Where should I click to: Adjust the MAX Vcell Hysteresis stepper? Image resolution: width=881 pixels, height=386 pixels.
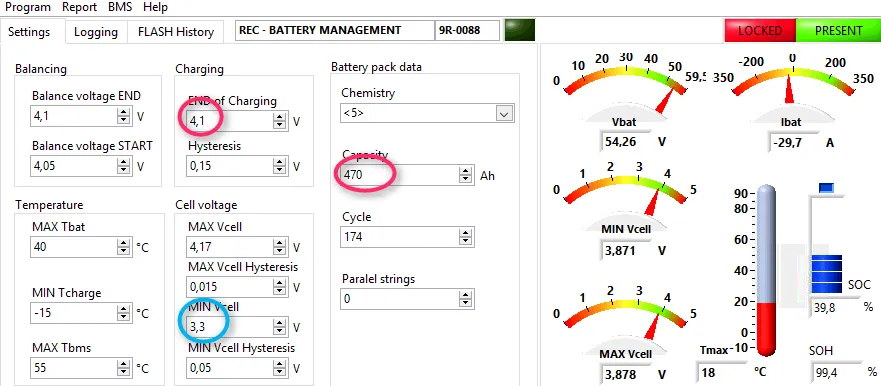click(x=280, y=287)
